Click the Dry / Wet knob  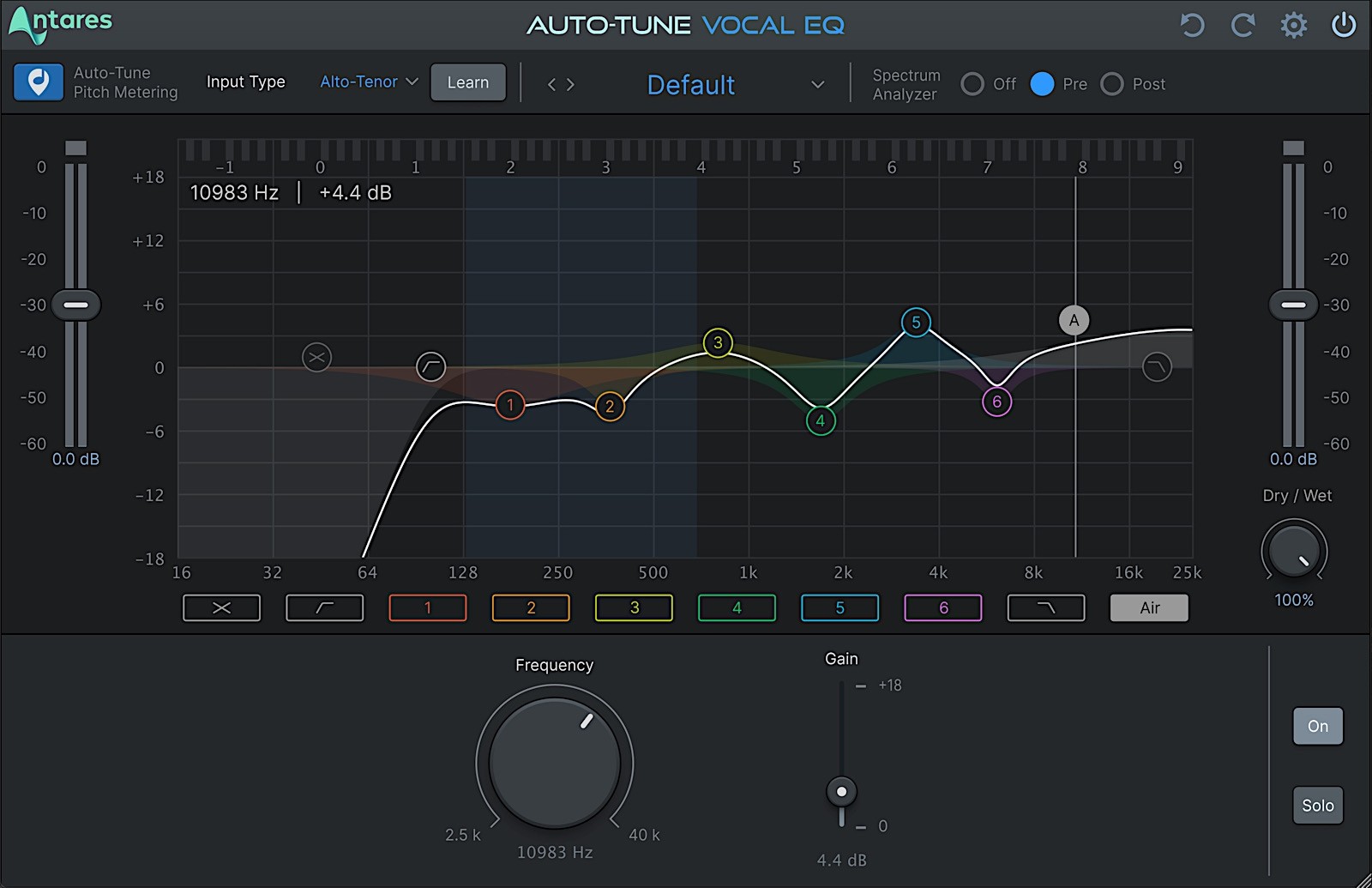pyautogui.click(x=1293, y=552)
